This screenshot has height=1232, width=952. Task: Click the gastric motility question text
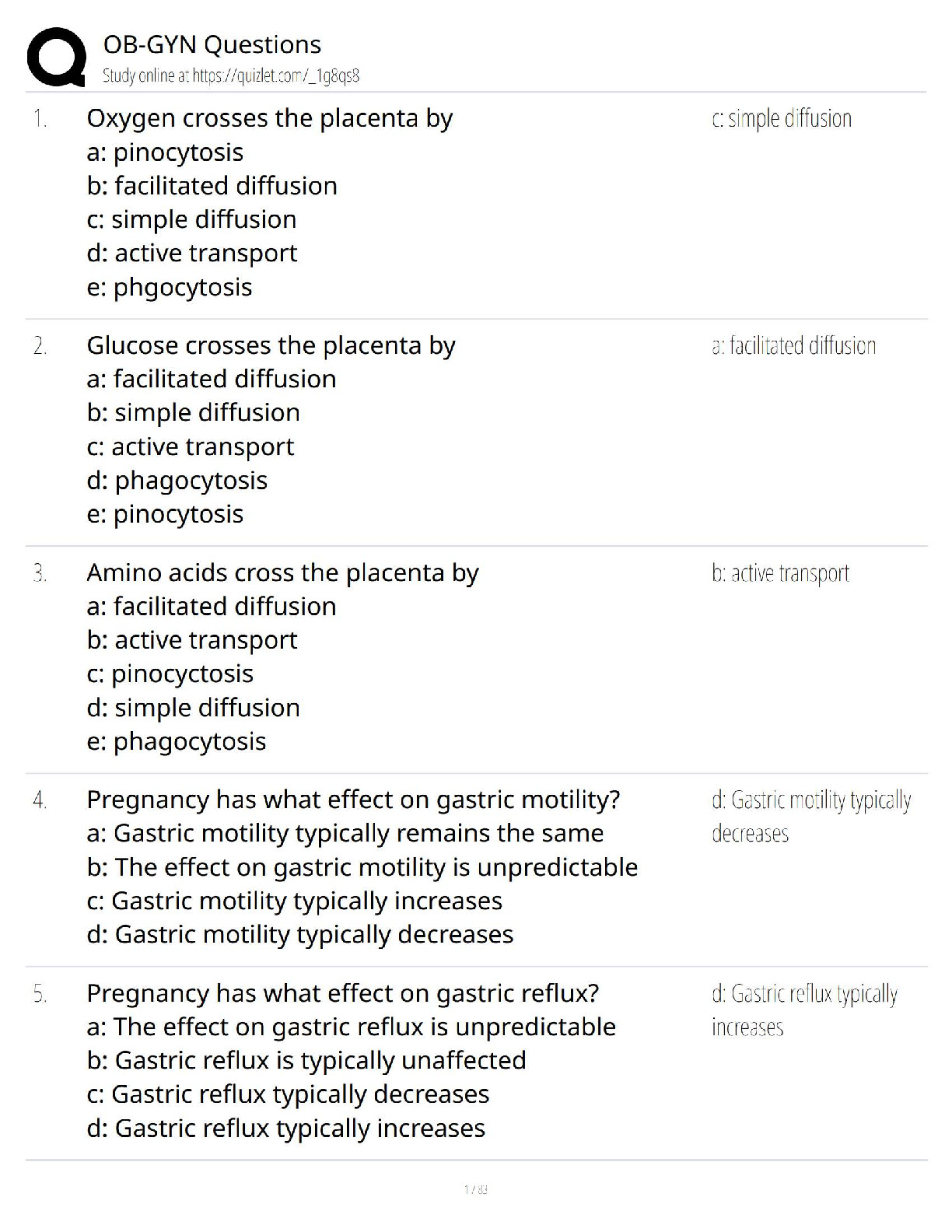coord(353,800)
